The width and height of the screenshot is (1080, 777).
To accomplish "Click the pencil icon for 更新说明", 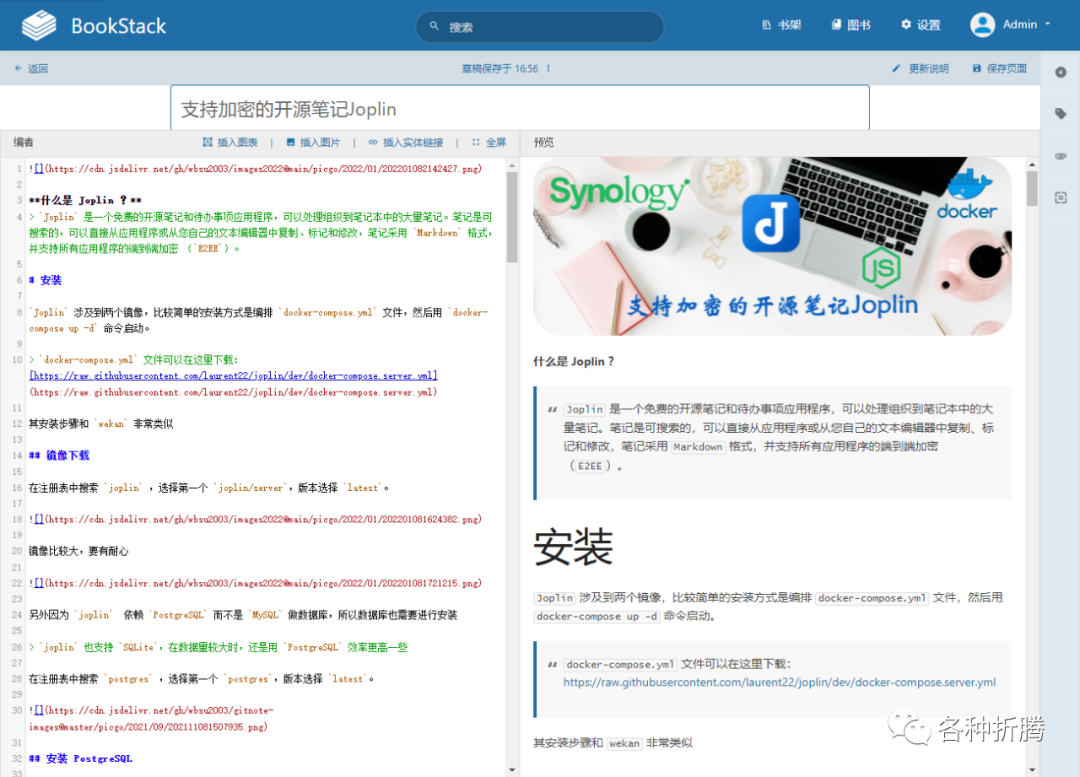I will point(896,68).
